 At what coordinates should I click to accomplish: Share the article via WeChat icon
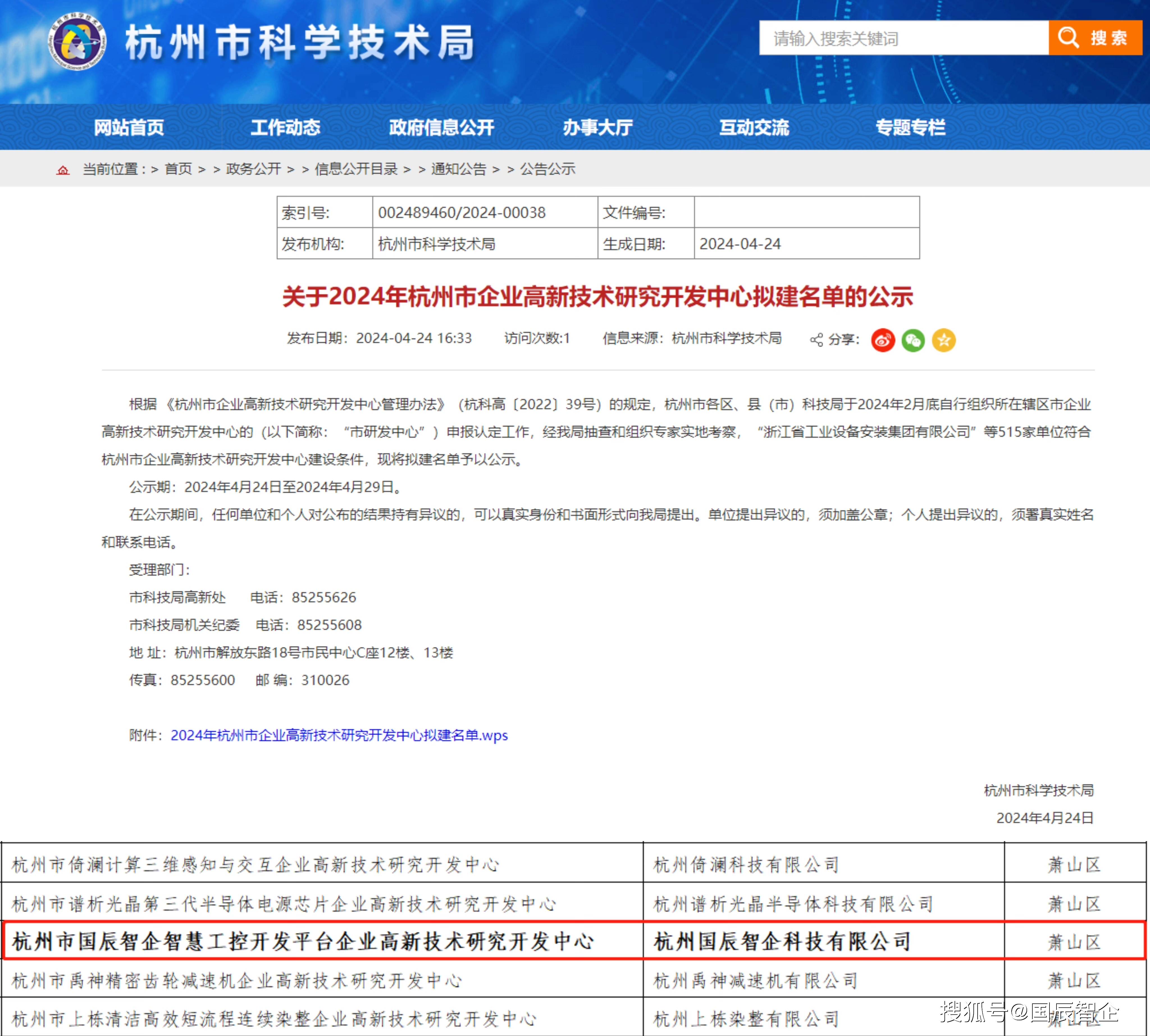click(913, 340)
